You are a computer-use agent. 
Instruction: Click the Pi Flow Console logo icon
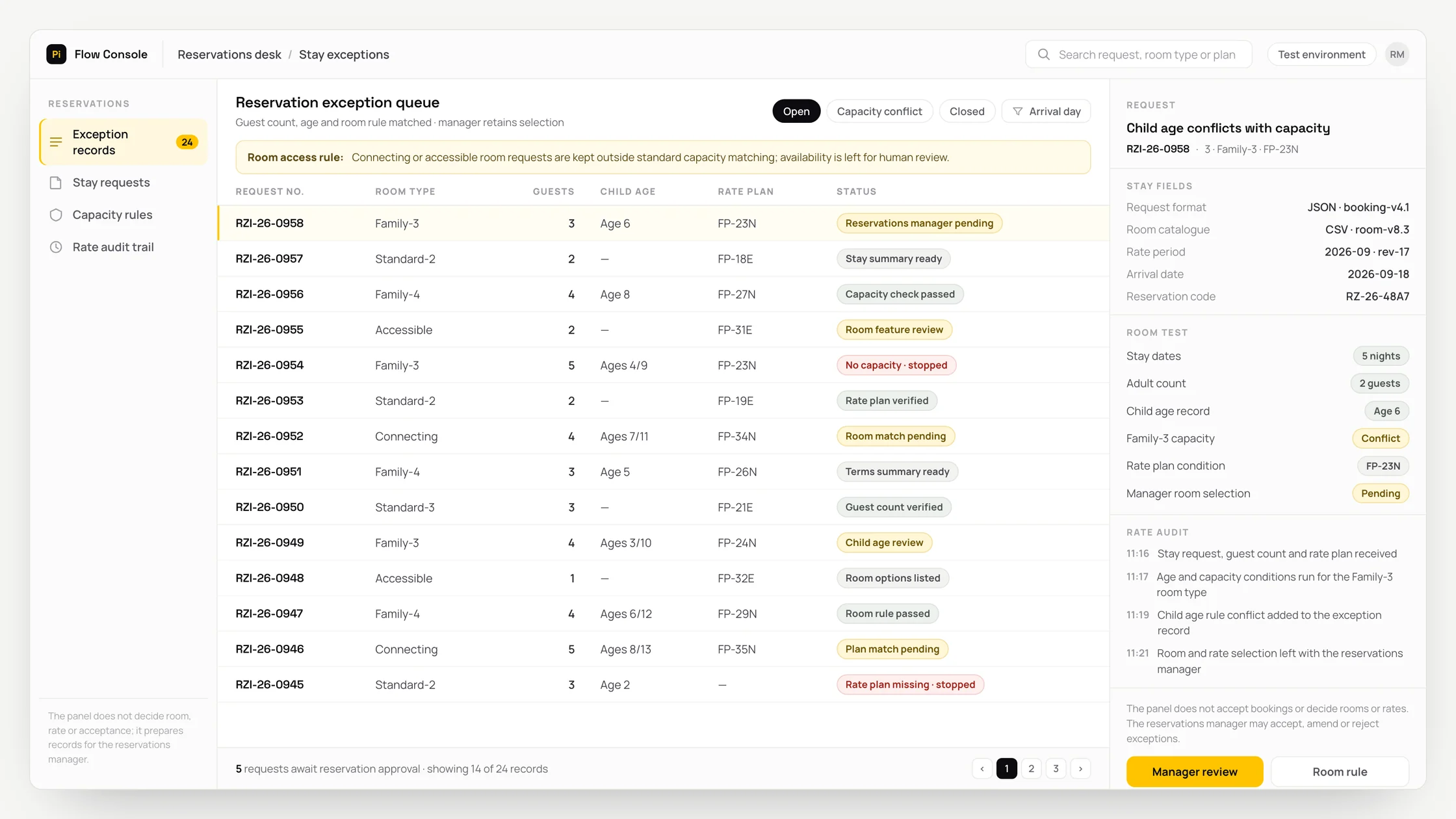pos(56,55)
